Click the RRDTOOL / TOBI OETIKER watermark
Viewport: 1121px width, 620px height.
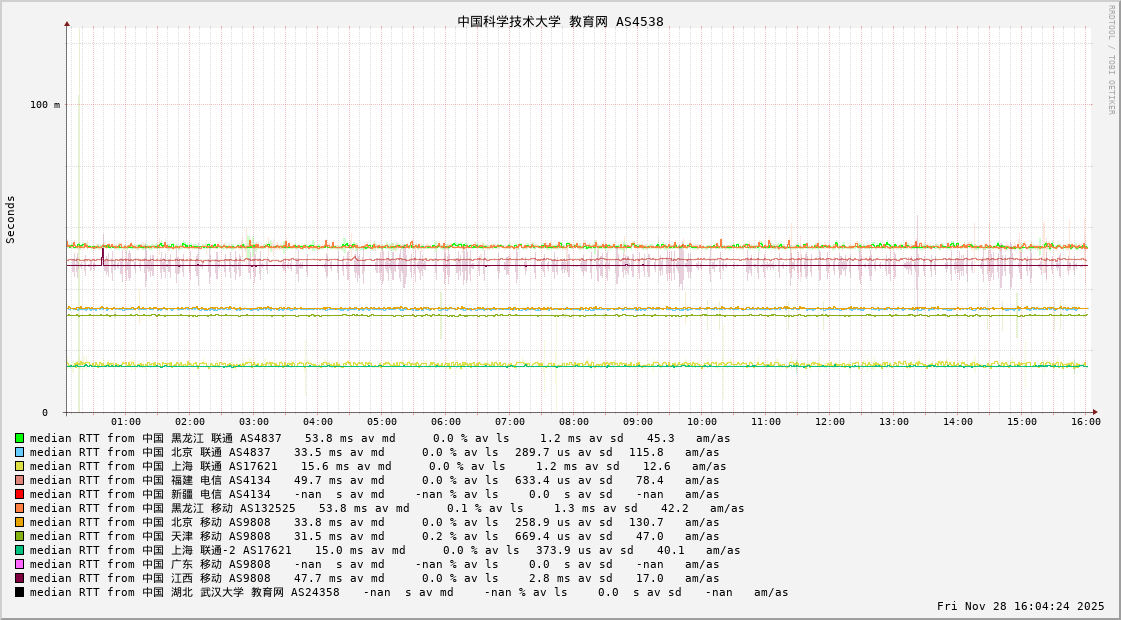coord(1111,60)
